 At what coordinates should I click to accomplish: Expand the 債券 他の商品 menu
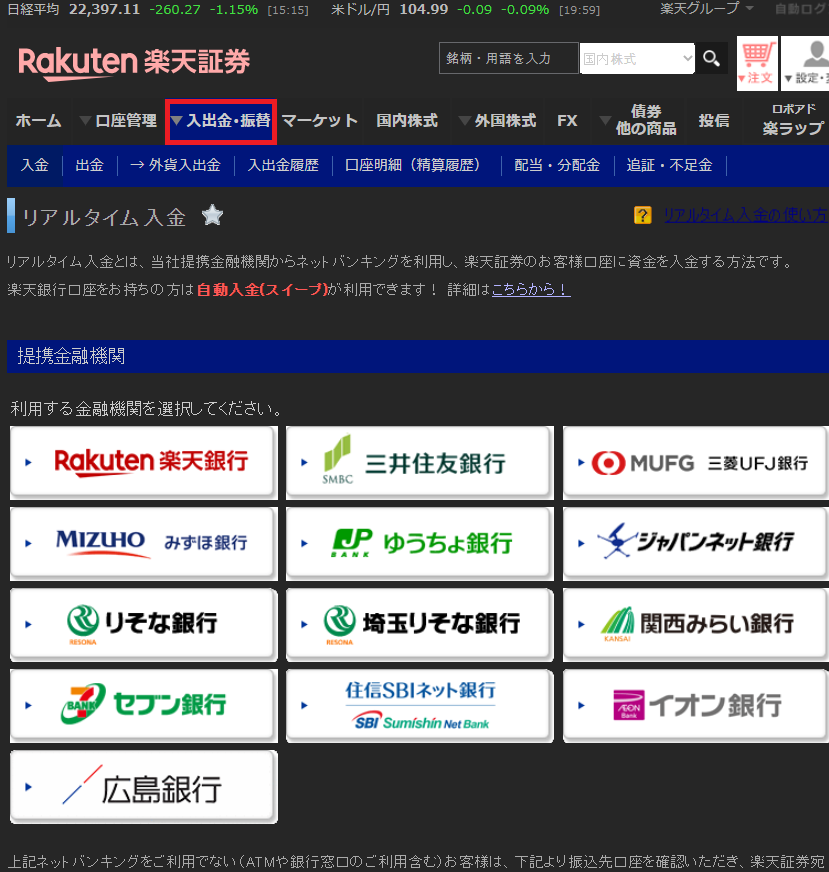point(639,120)
